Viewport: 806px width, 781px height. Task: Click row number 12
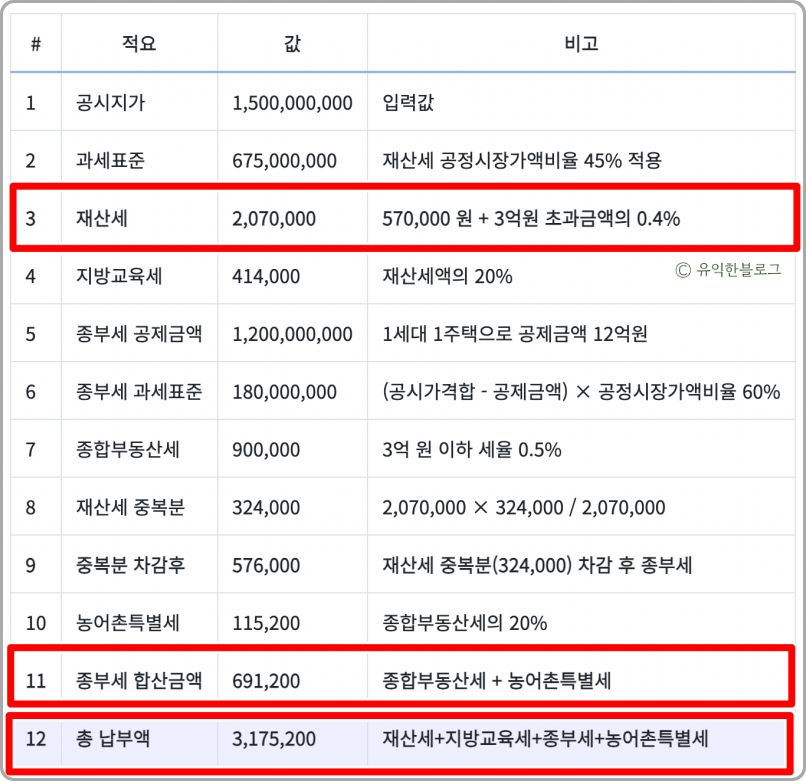(x=35, y=739)
